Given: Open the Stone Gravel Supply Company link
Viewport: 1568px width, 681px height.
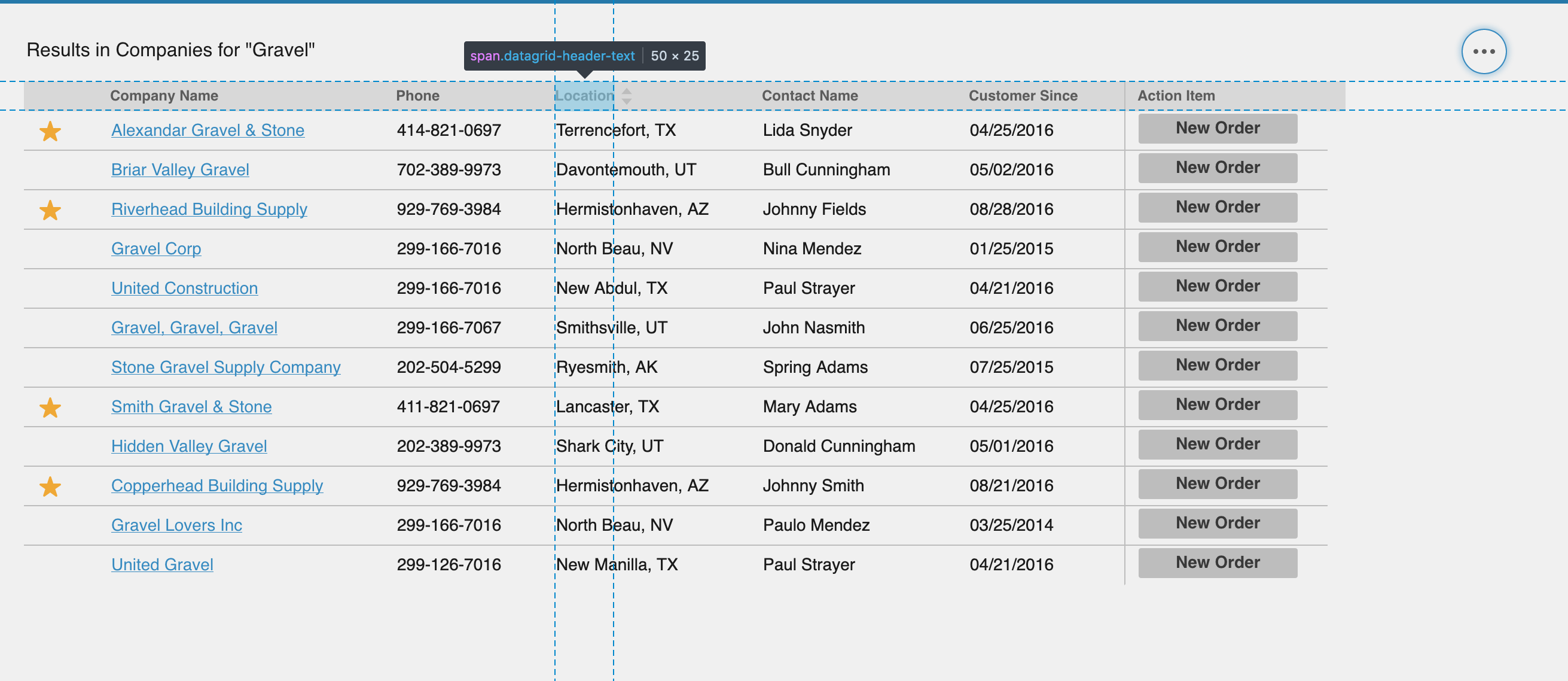Looking at the screenshot, I should [226, 367].
